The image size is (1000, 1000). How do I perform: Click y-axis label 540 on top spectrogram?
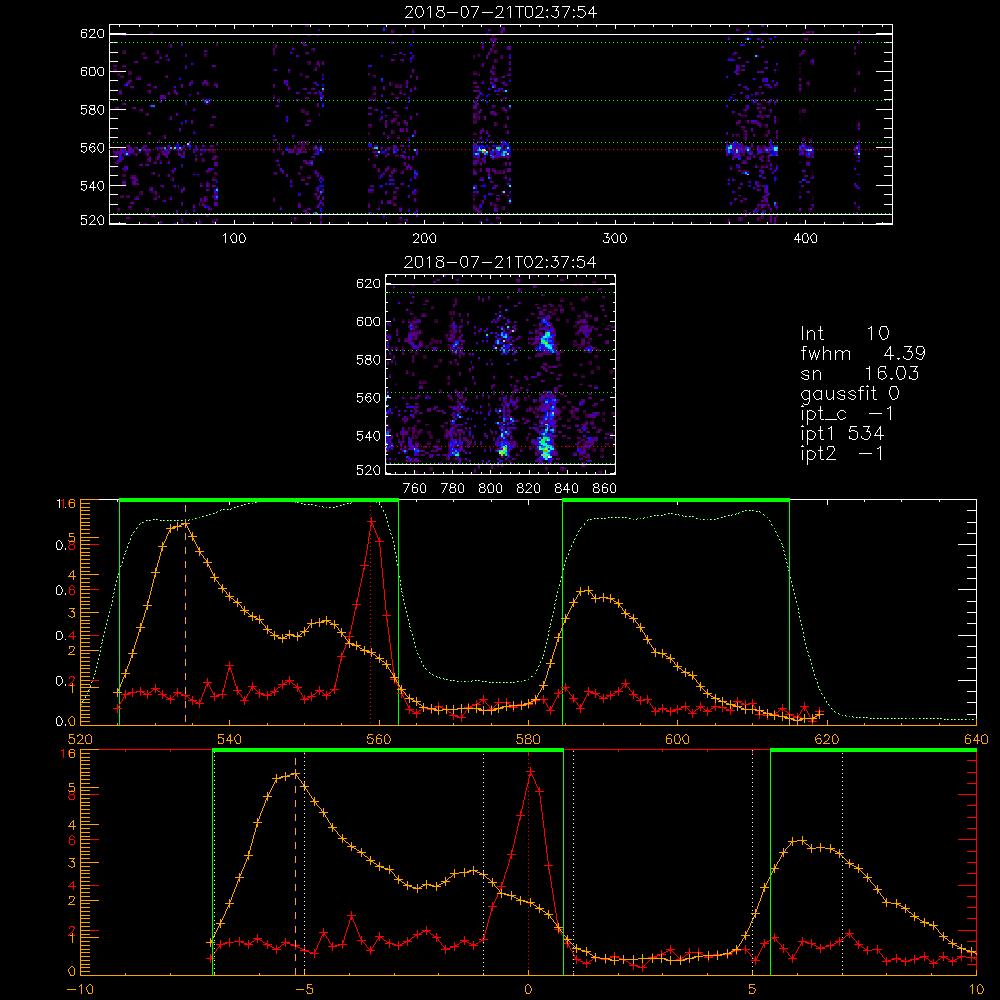(92, 186)
